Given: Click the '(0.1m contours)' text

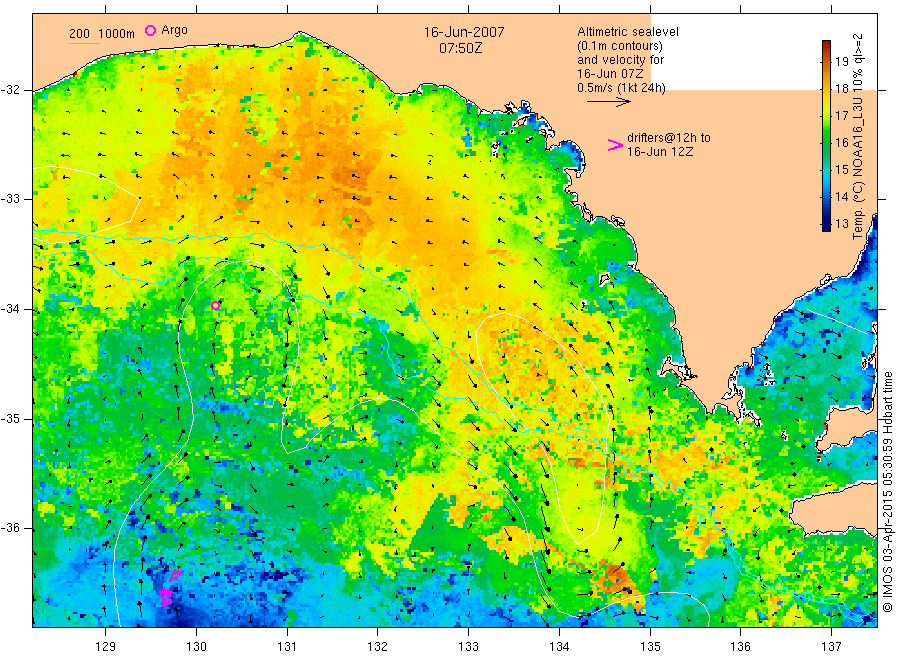Looking at the screenshot, I should [x=620, y=46].
